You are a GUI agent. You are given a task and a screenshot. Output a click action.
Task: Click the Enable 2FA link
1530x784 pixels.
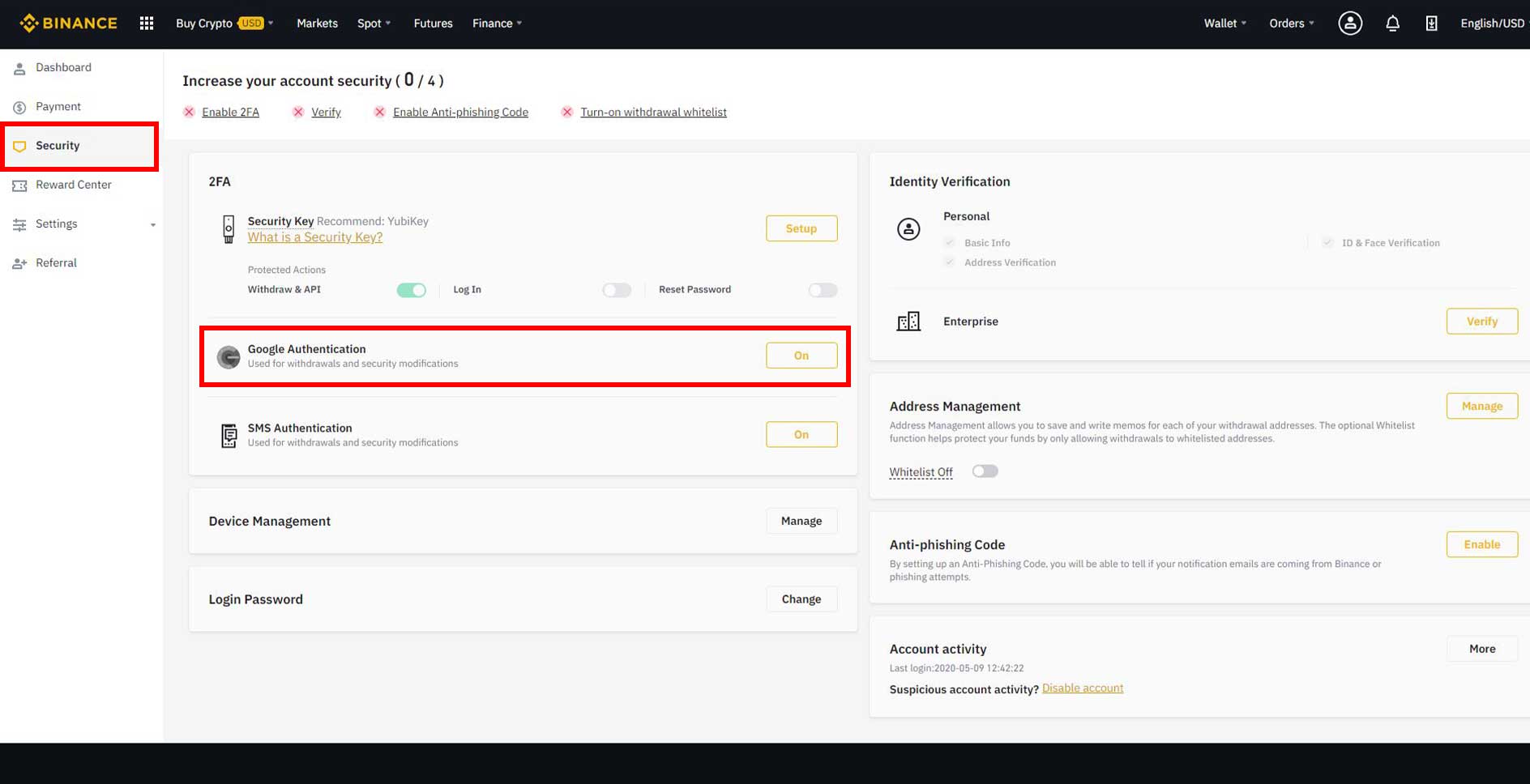(x=230, y=113)
